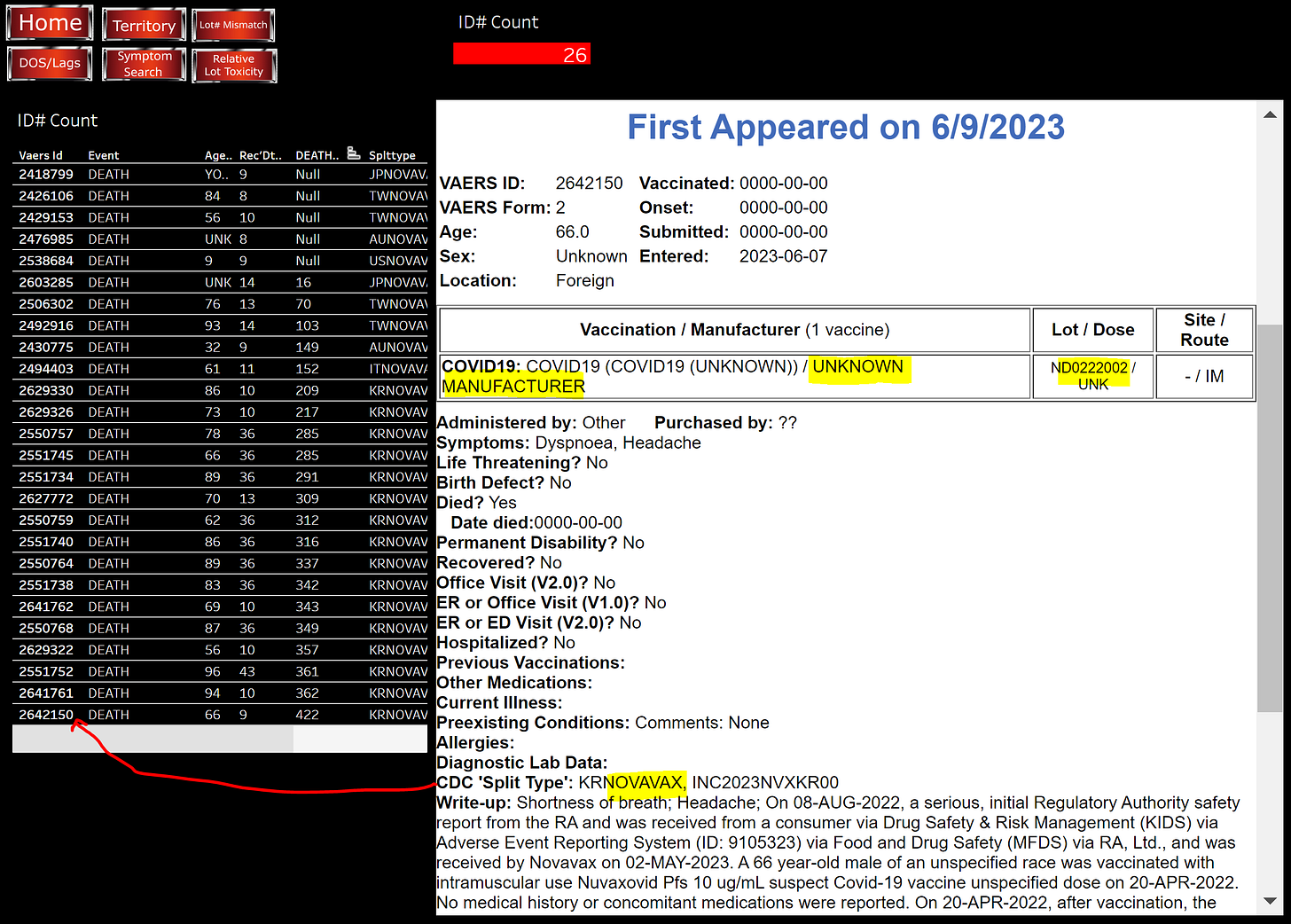Select row with Vaers Id 2429153

pos(220,217)
